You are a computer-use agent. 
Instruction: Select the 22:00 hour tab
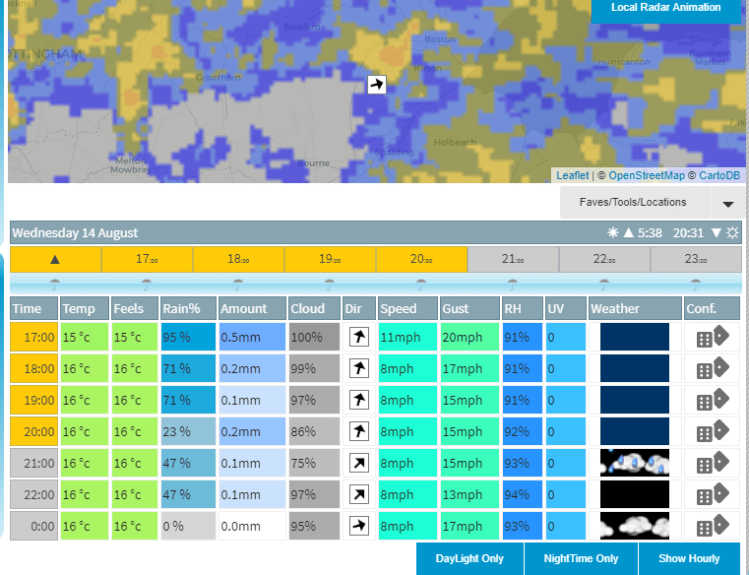[x=604, y=260]
